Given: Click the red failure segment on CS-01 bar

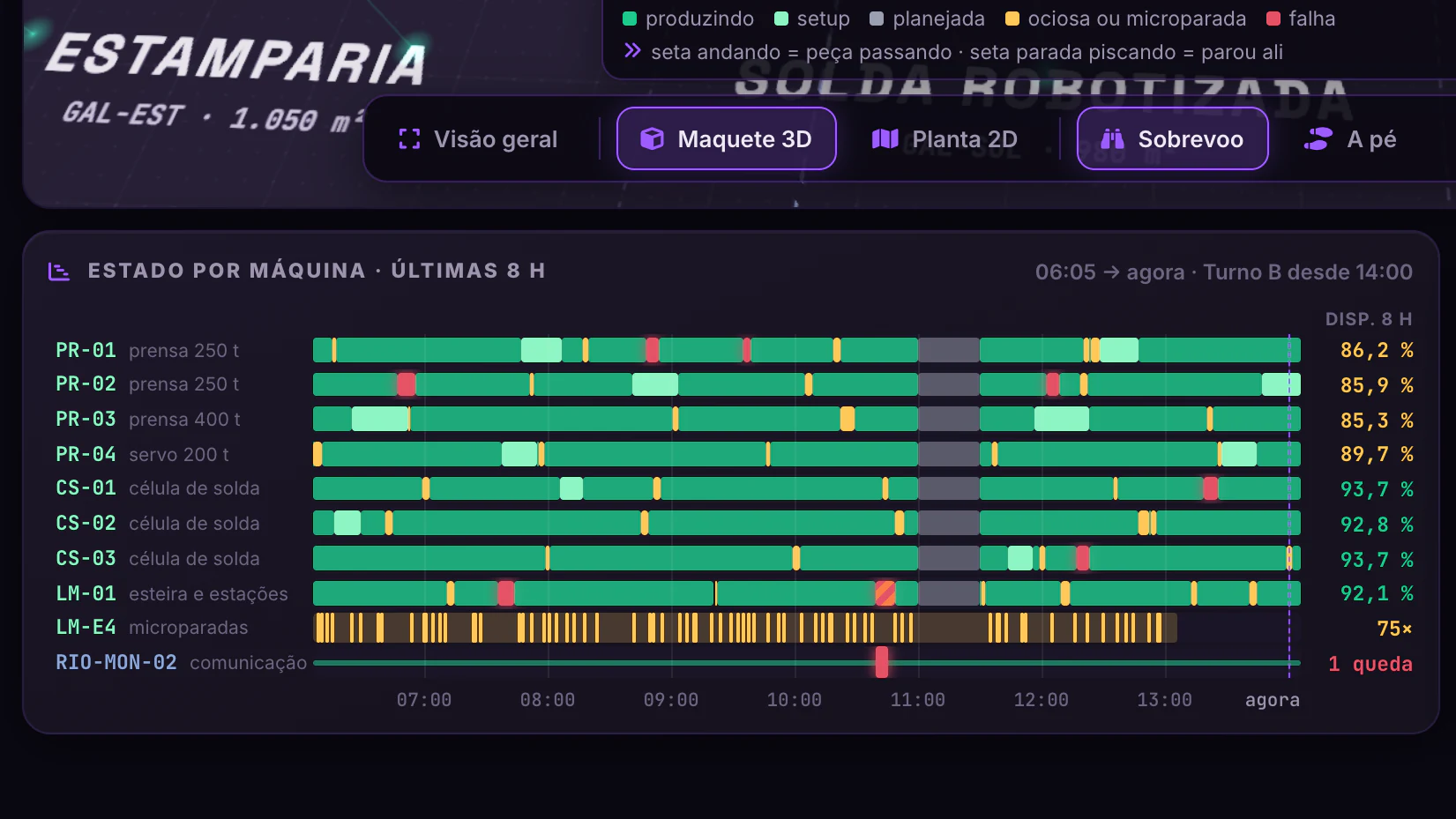Looking at the screenshot, I should point(1211,488).
